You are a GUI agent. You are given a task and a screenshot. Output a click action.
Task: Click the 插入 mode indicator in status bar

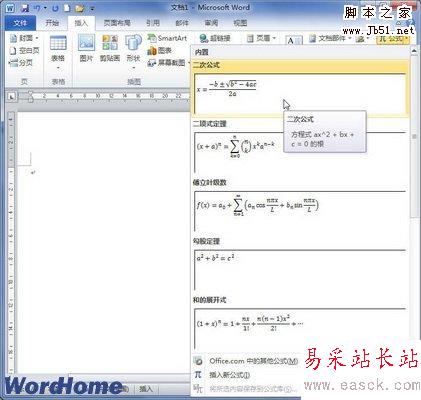[x=146, y=389]
